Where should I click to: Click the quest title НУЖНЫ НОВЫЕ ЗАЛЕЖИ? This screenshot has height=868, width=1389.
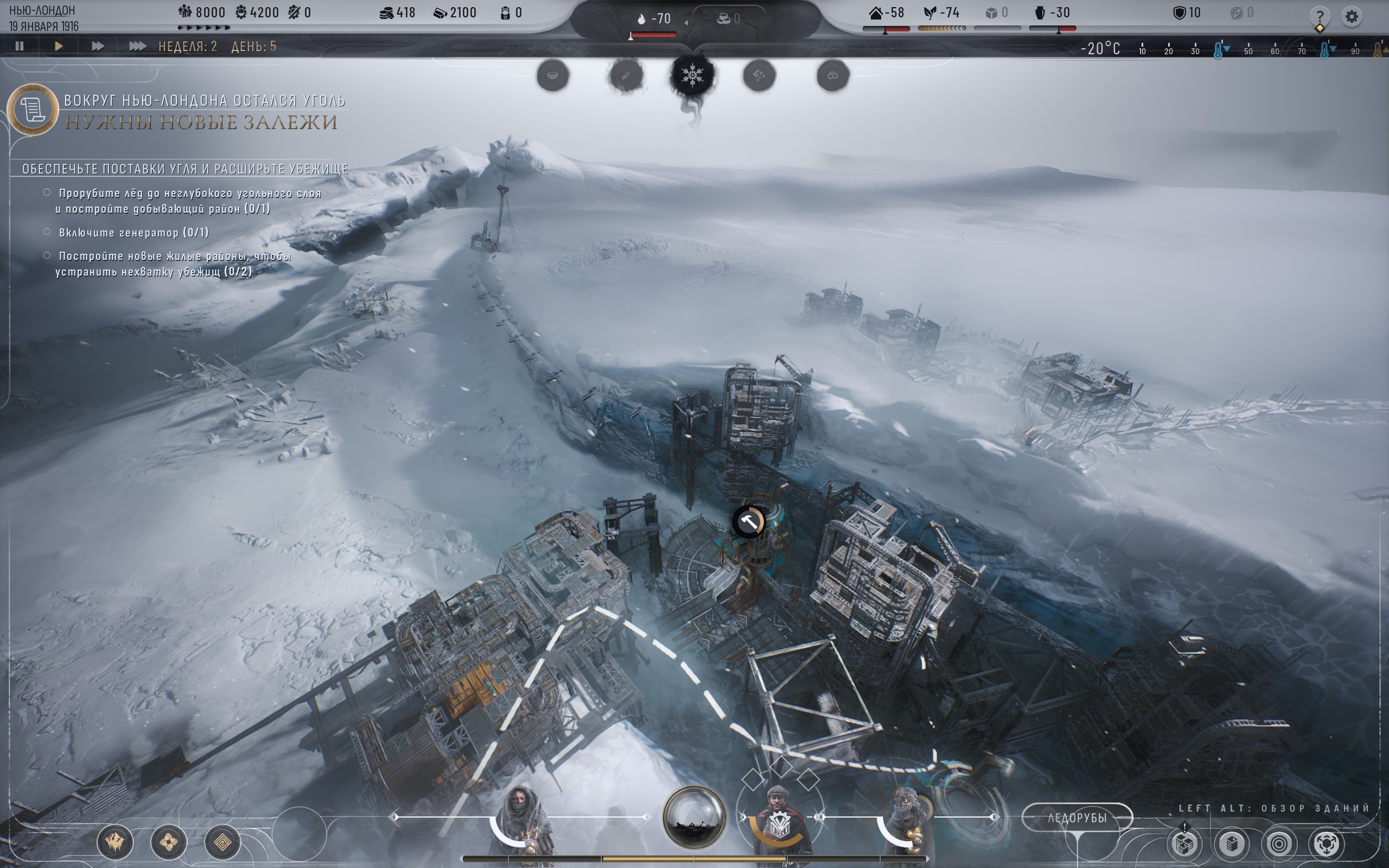pyautogui.click(x=200, y=122)
